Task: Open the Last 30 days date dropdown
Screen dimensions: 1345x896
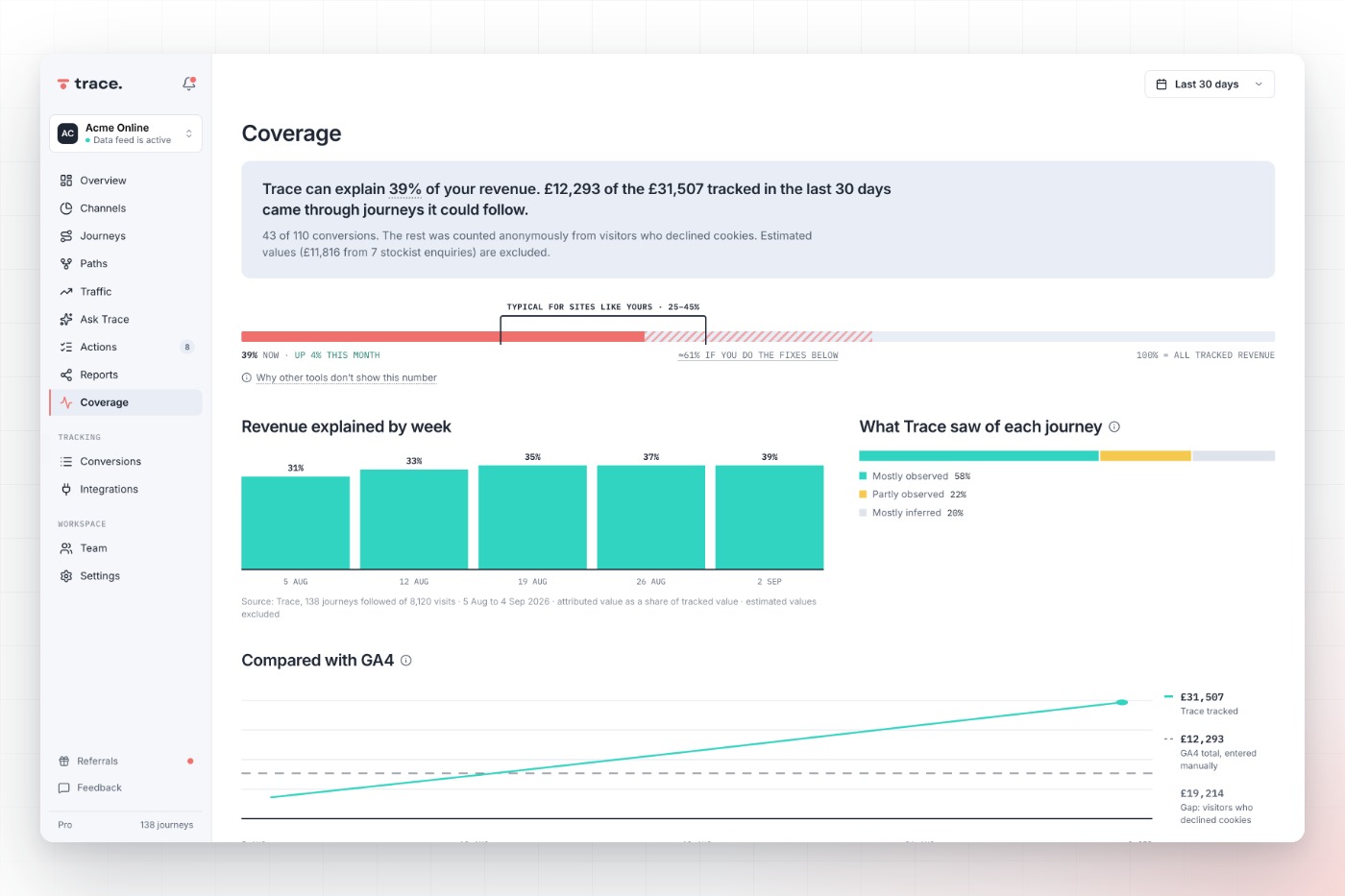Action: [1210, 85]
